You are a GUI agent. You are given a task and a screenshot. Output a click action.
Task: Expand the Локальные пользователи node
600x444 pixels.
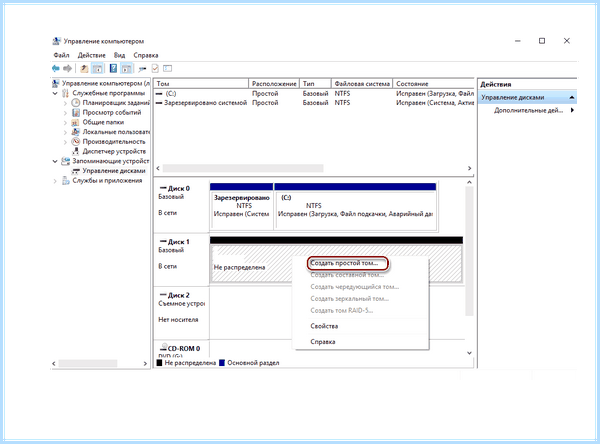coord(65,132)
